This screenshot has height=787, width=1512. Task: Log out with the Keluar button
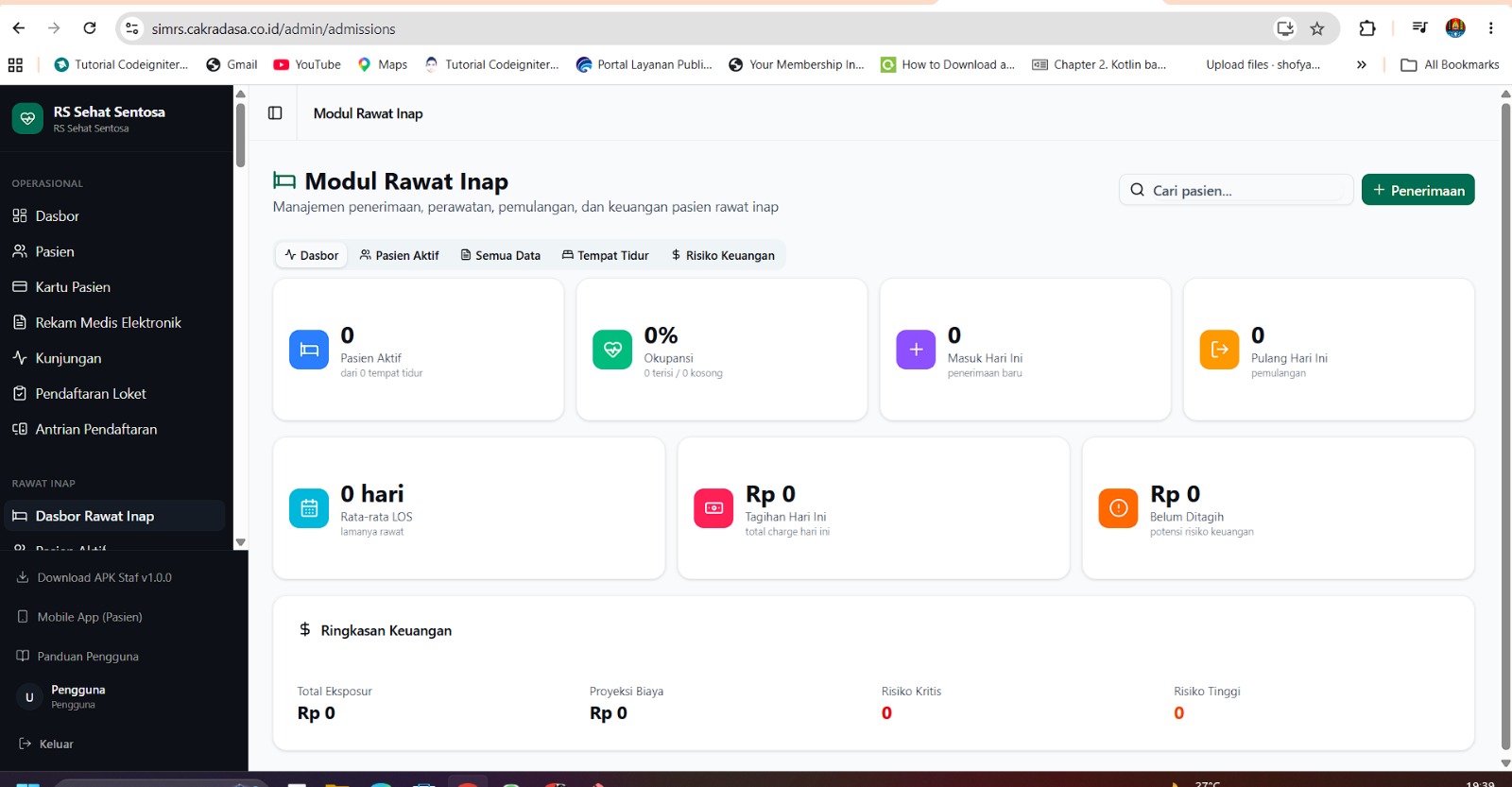pos(46,744)
